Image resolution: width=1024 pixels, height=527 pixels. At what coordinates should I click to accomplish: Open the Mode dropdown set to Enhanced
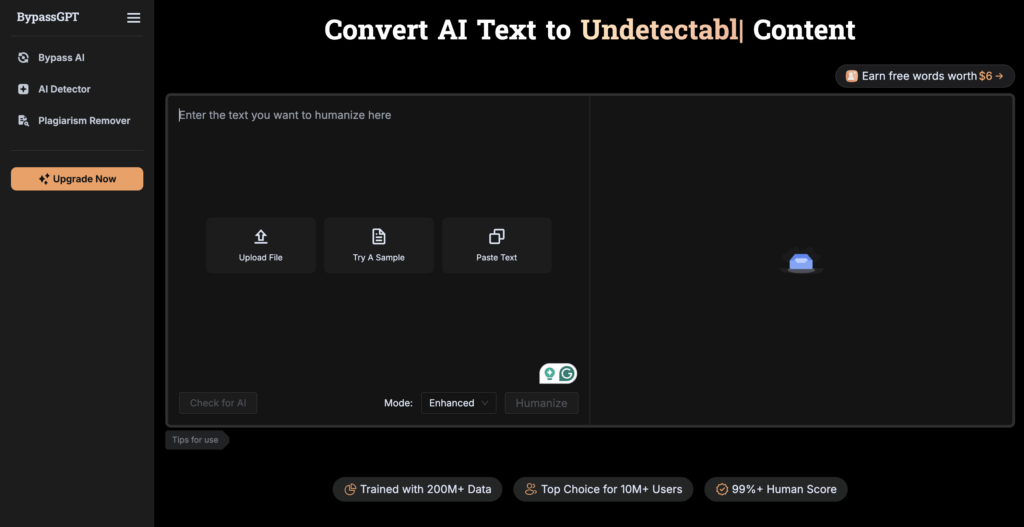458,403
